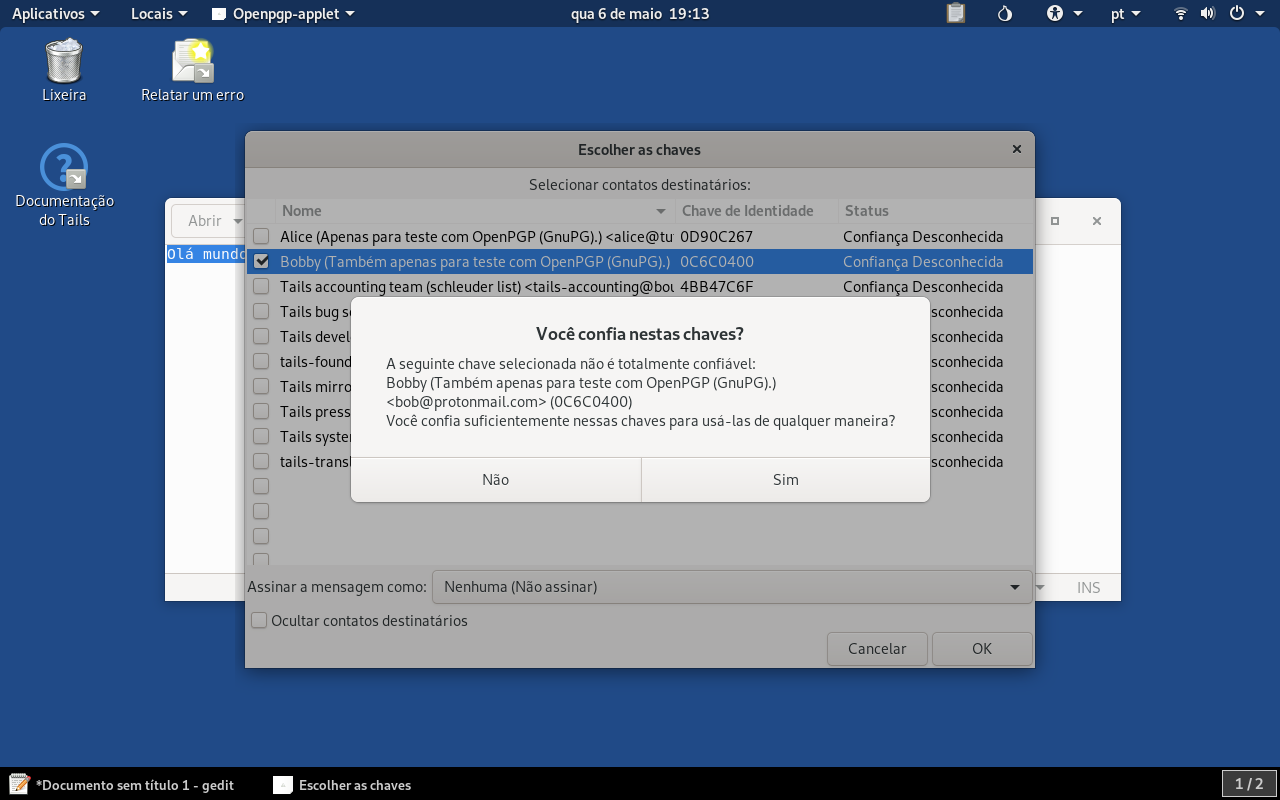Image resolution: width=1280 pixels, height=800 pixels.
Task: Close the Escolher as chaves dialog
Action: 1017,149
